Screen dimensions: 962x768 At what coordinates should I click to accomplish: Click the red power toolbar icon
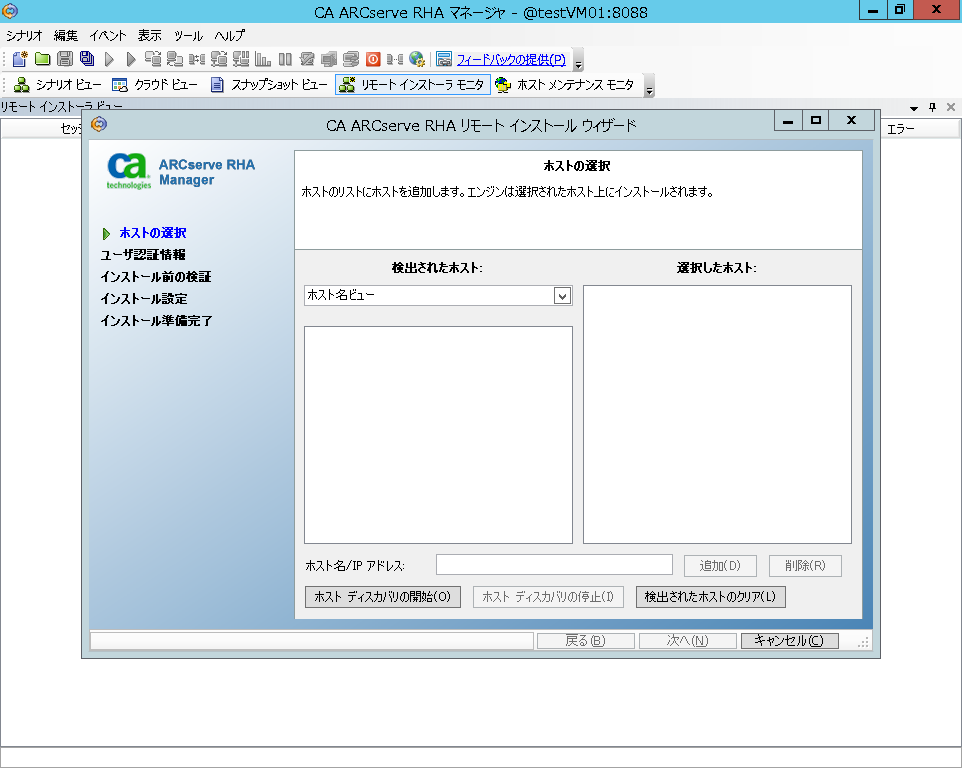pos(373,59)
